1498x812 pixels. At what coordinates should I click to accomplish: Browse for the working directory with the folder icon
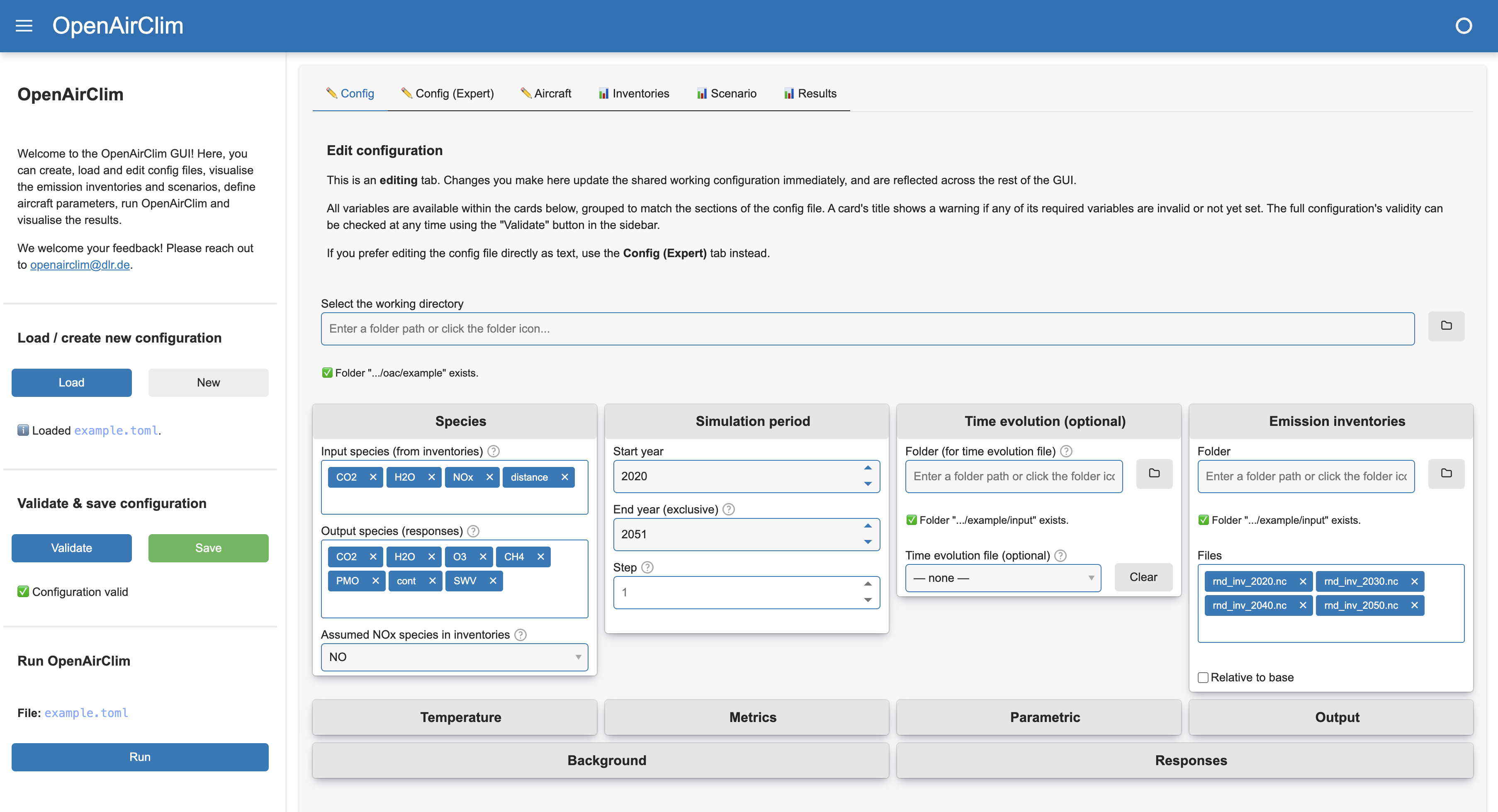1446,326
